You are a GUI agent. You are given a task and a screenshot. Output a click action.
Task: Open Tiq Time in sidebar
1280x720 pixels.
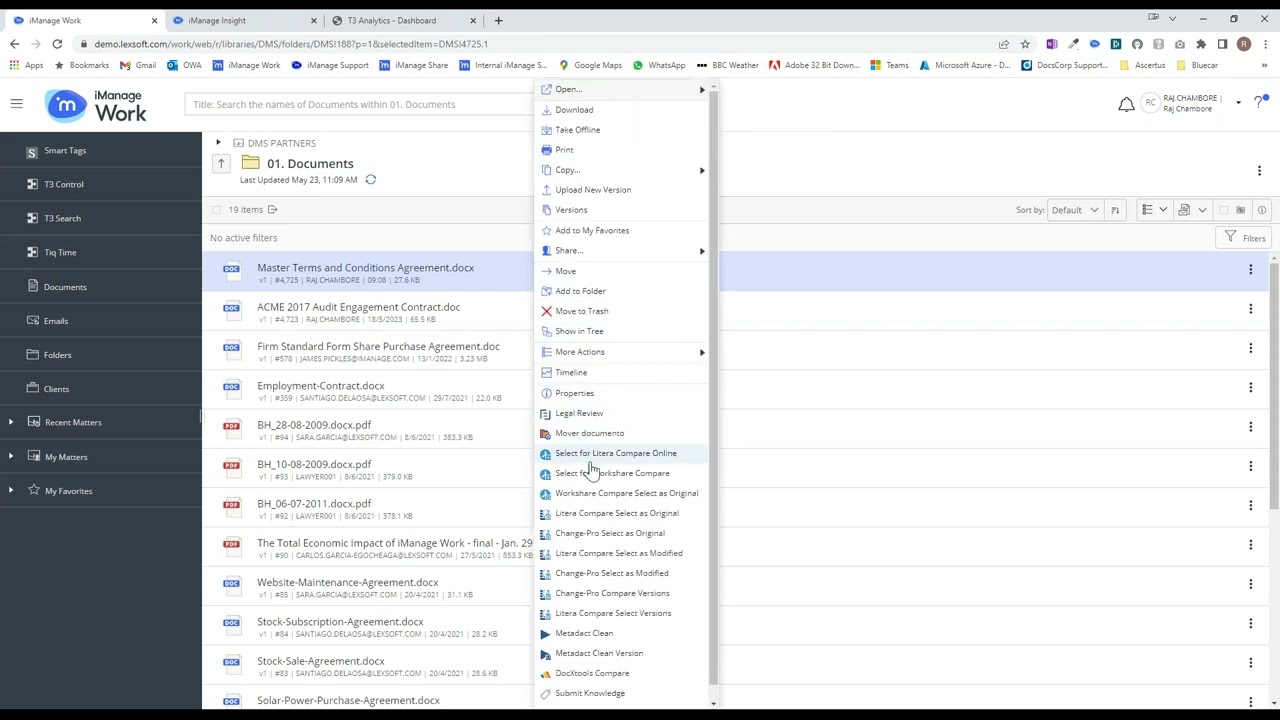[60, 253]
